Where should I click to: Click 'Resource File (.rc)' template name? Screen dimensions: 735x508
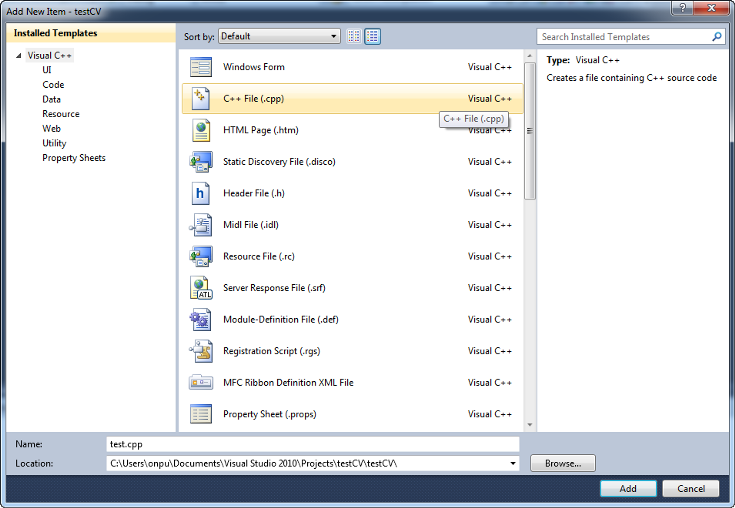coord(259,256)
